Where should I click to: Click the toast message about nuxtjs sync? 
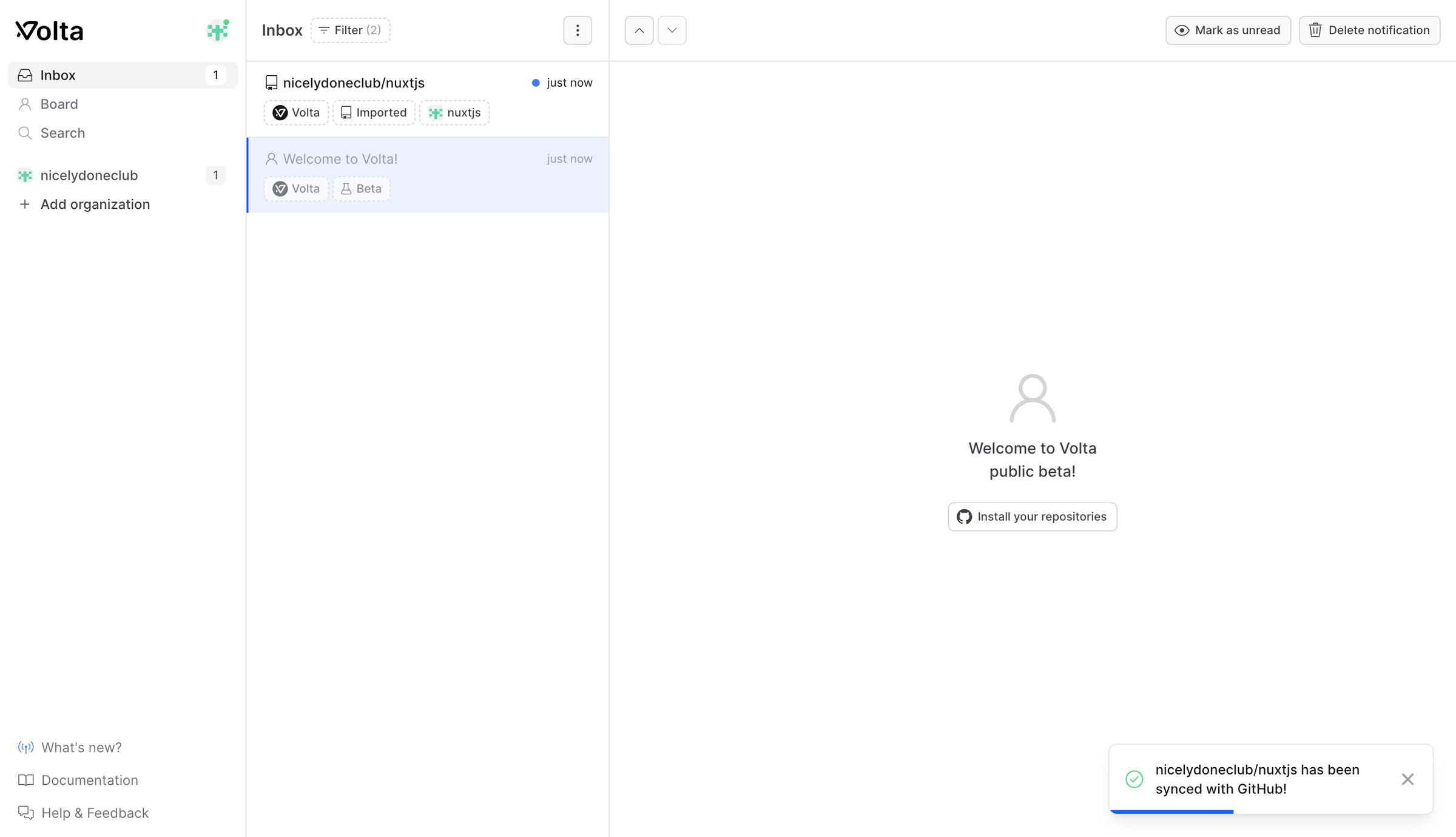pyautogui.click(x=1257, y=779)
